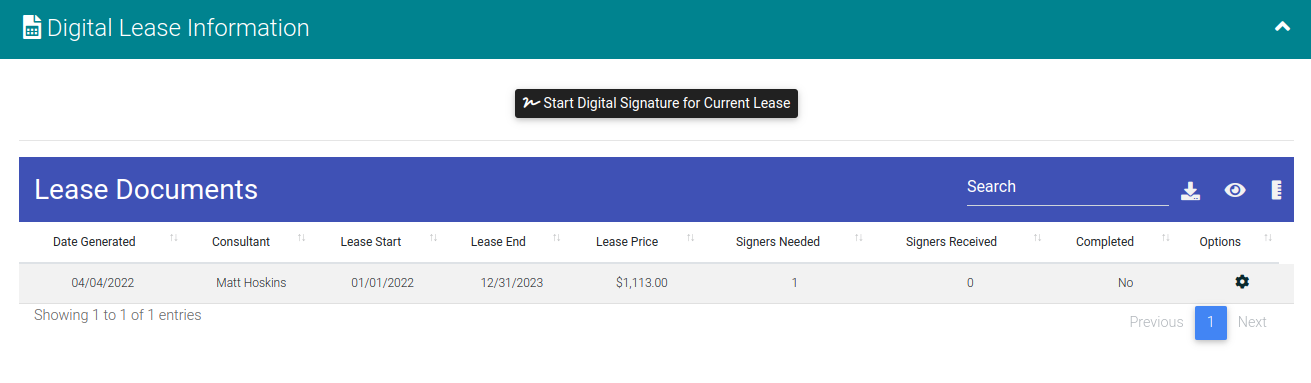Focus the Lease Documents search field
1311x383 pixels.
pos(1067,187)
